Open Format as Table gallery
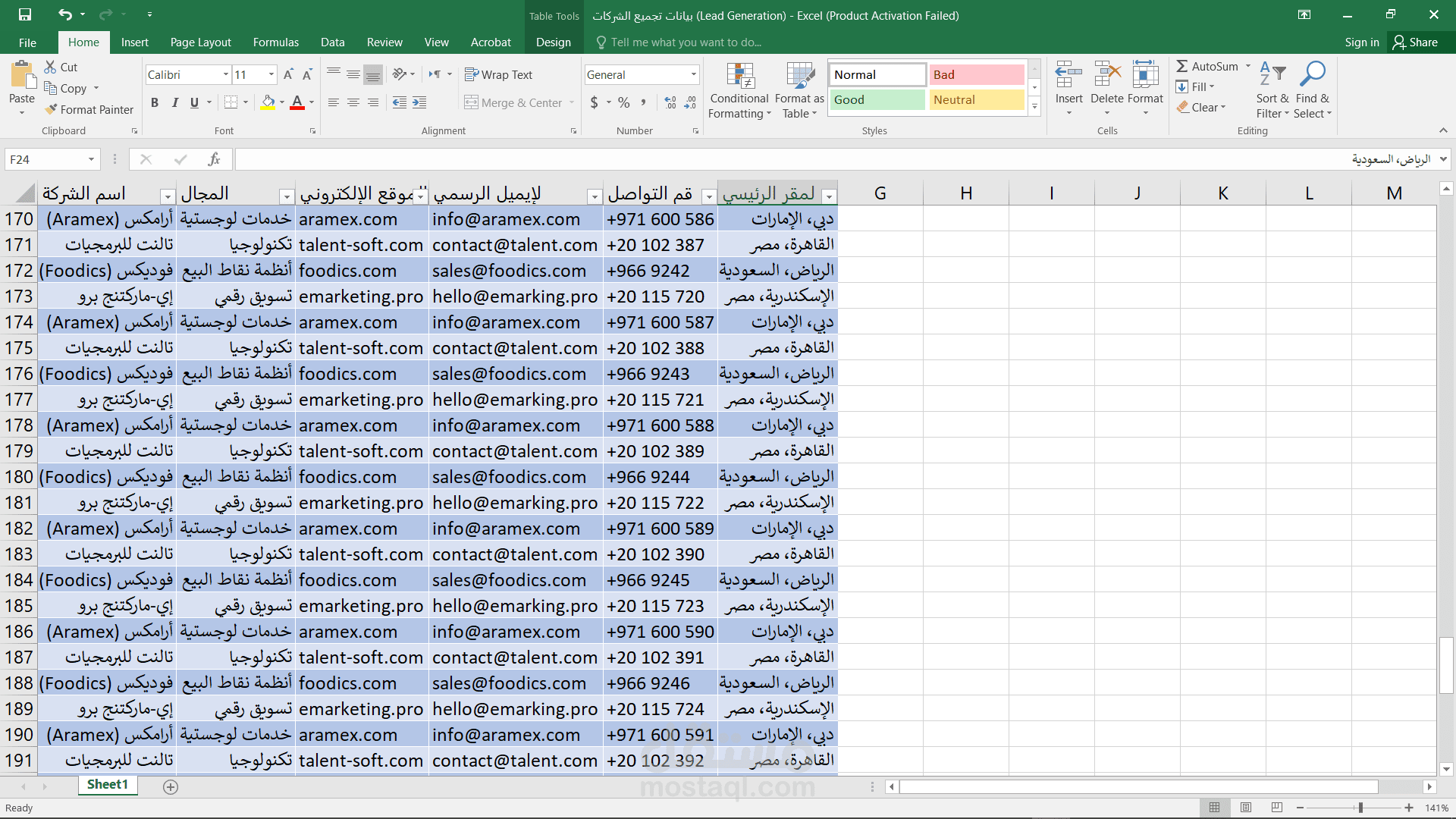This screenshot has height=819, width=1456. coord(799,89)
